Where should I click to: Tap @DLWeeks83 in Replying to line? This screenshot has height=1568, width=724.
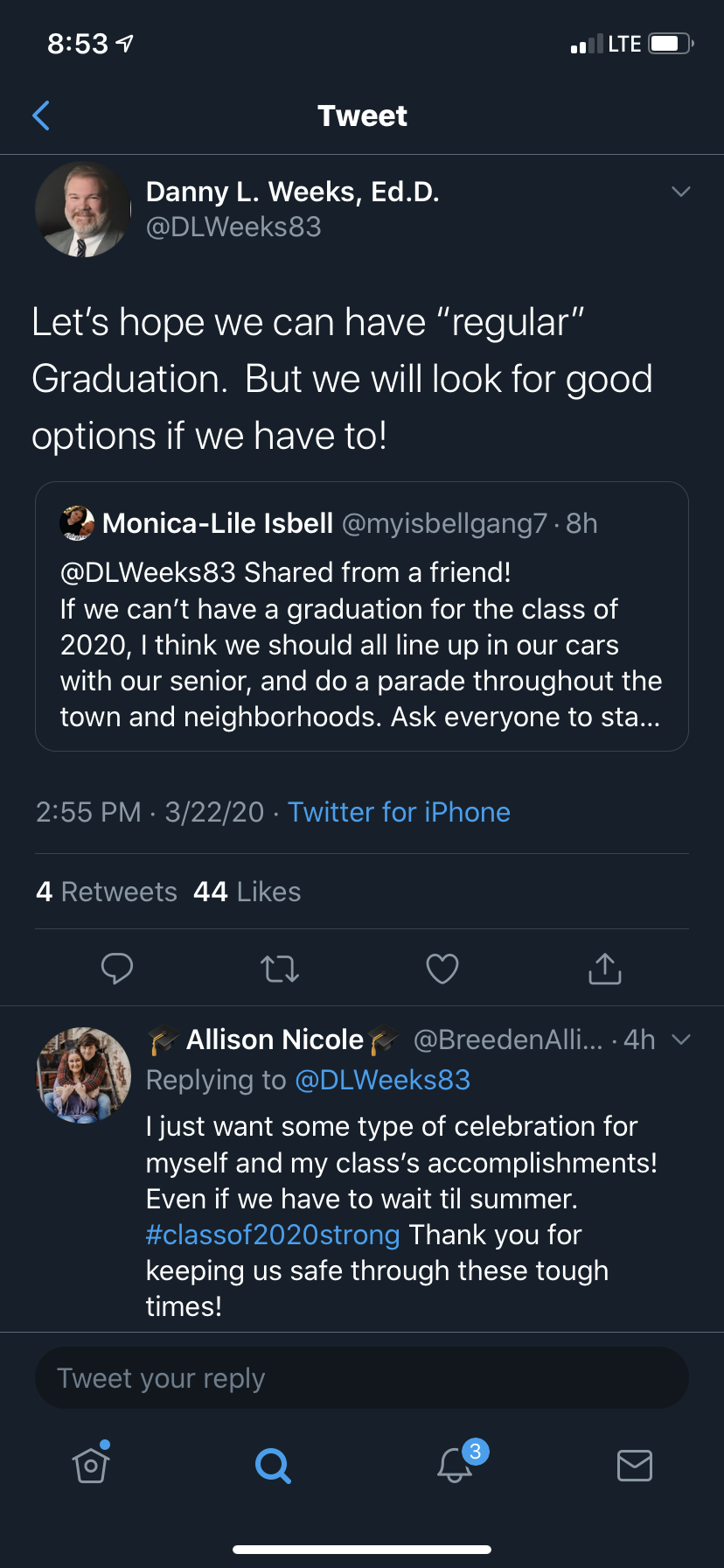(383, 1080)
